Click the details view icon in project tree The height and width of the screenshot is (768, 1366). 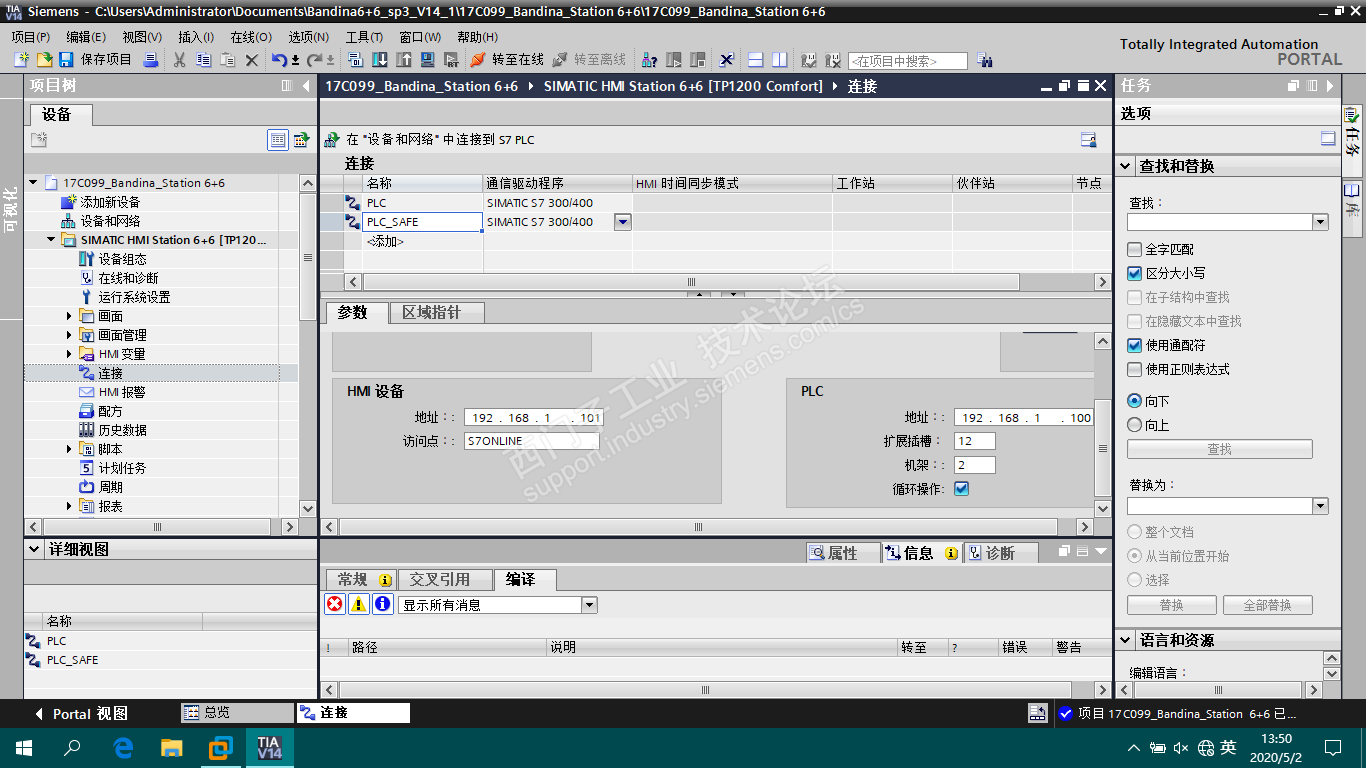[278, 140]
